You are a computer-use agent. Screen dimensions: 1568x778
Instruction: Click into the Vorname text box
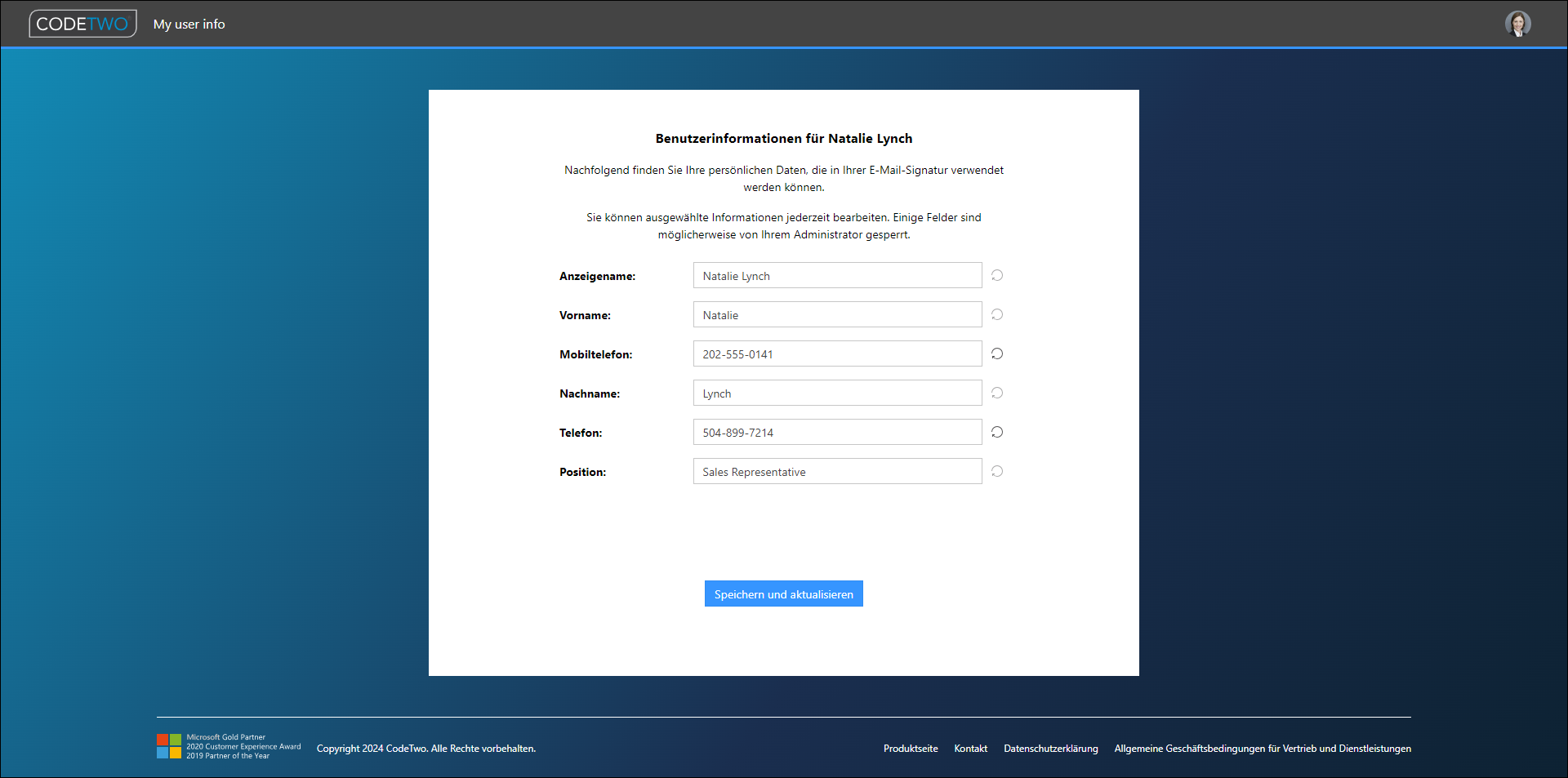click(x=837, y=315)
